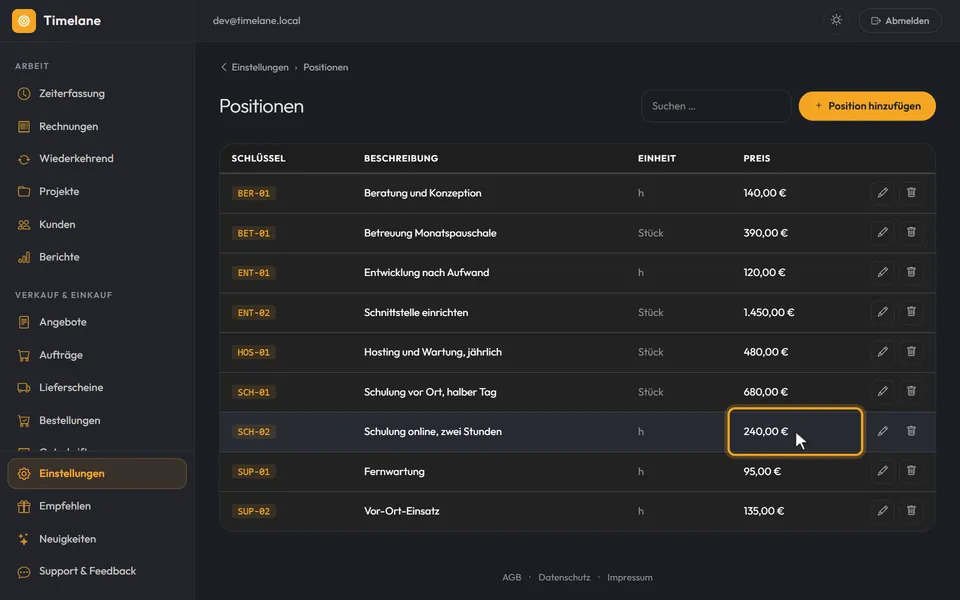Select the Beratung und Konzeption description
Image resolution: width=960 pixels, height=600 pixels.
click(422, 193)
